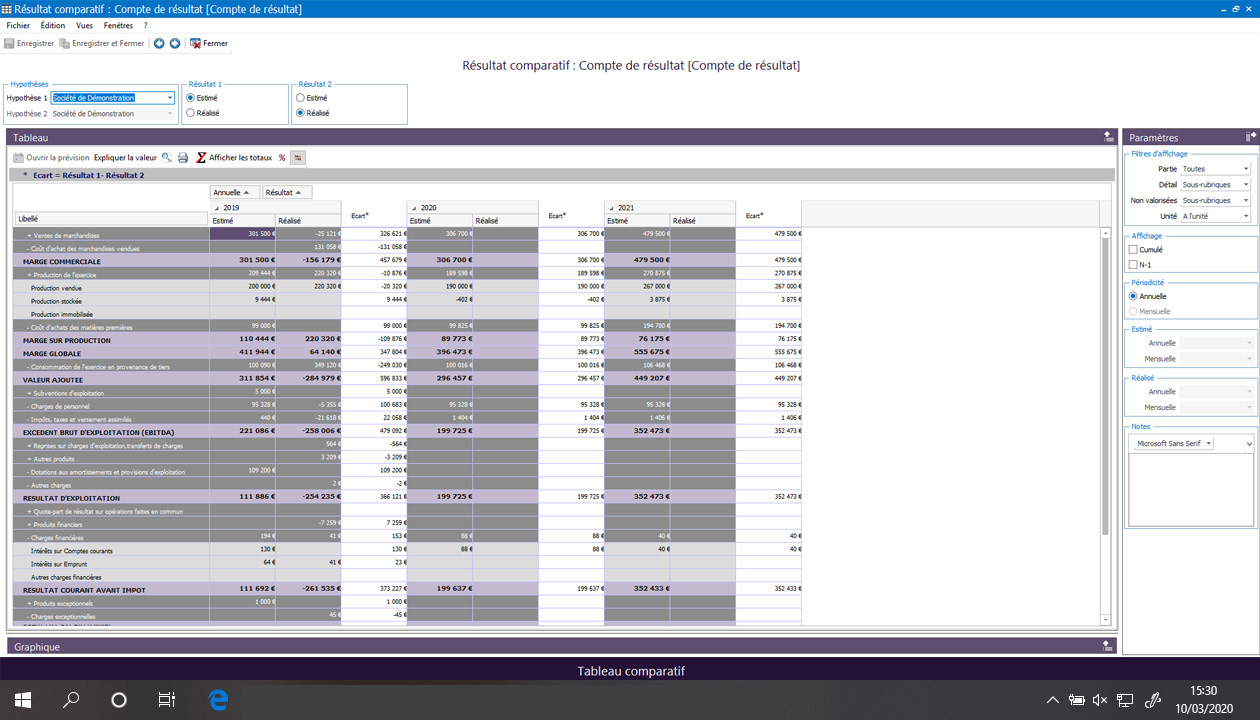Toggle the red percent display icon
The height and width of the screenshot is (720, 1260).
pyautogui.click(x=282, y=158)
